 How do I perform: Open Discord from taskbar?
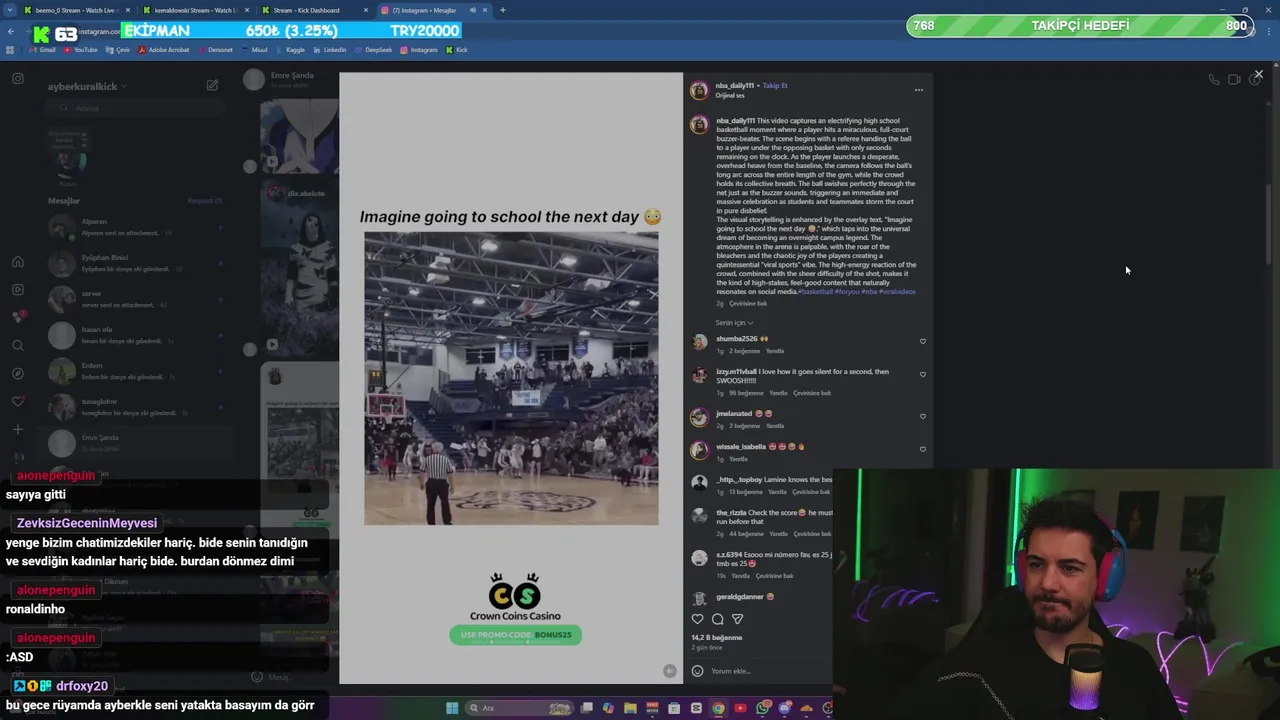tap(785, 708)
